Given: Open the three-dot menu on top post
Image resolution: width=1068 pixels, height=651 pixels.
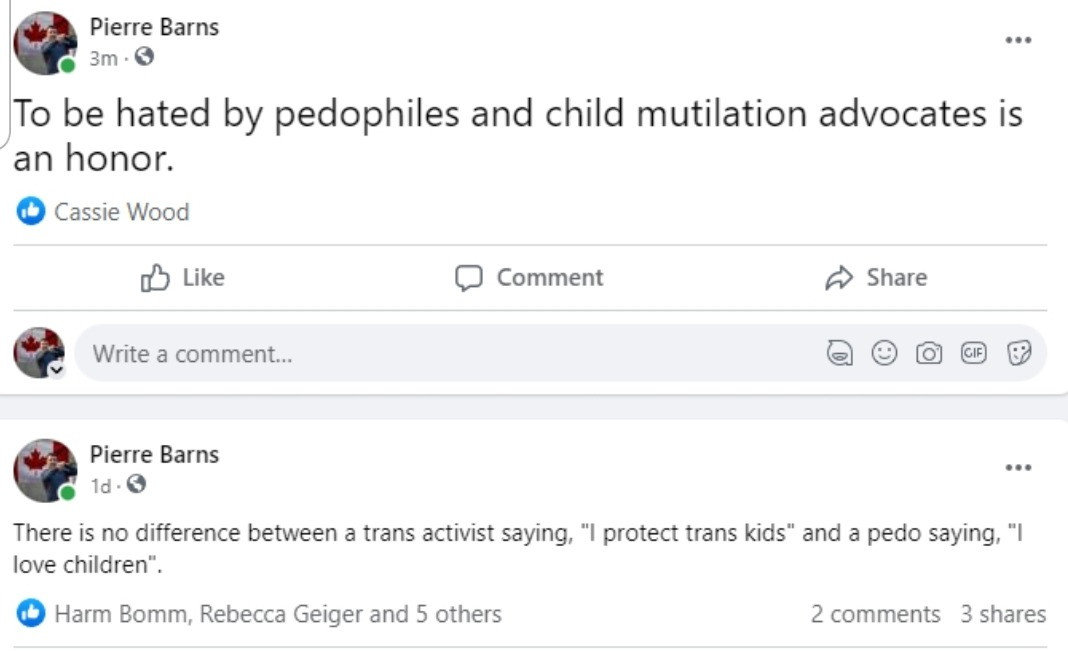Looking at the screenshot, I should click(1018, 40).
